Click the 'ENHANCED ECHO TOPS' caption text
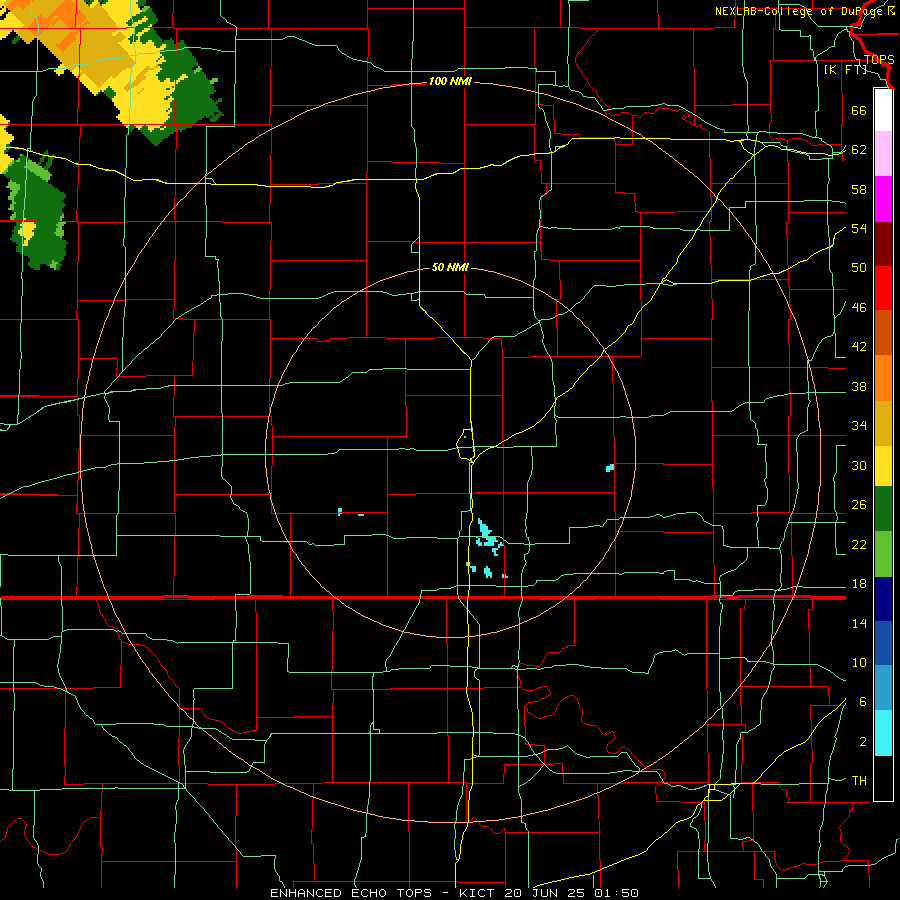This screenshot has width=900, height=900. pos(351,893)
